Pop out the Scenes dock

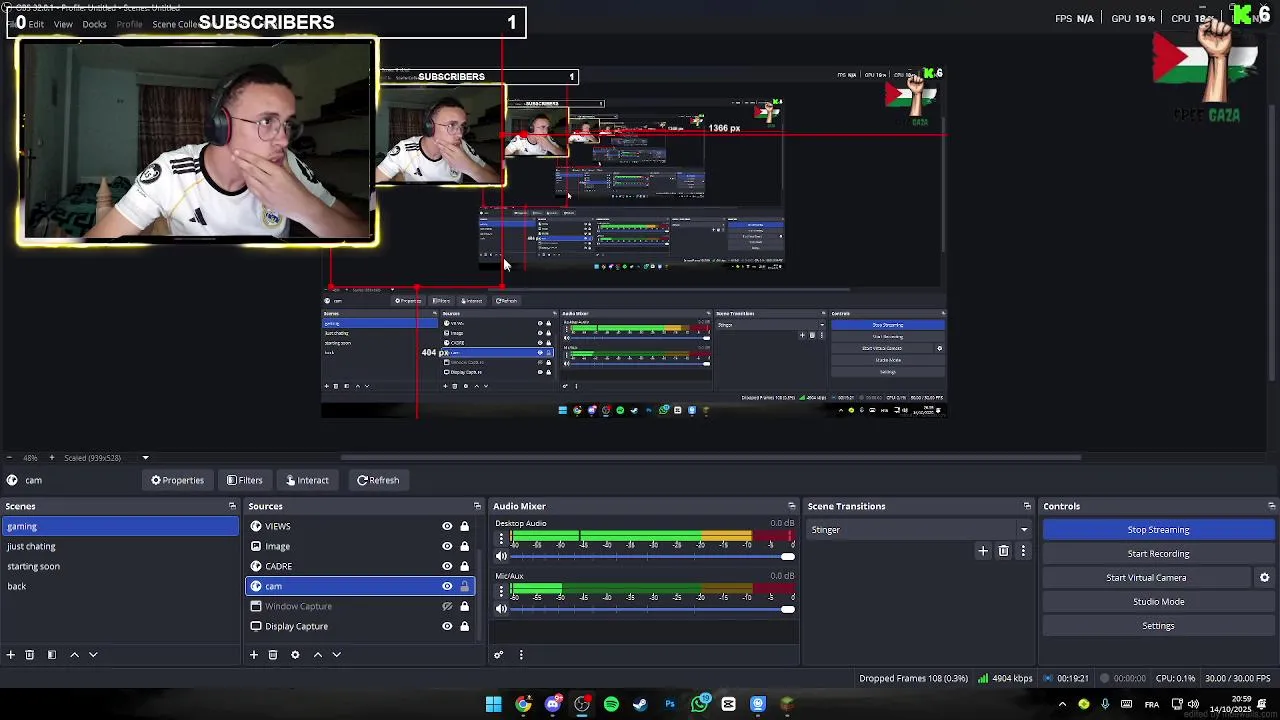click(232, 506)
